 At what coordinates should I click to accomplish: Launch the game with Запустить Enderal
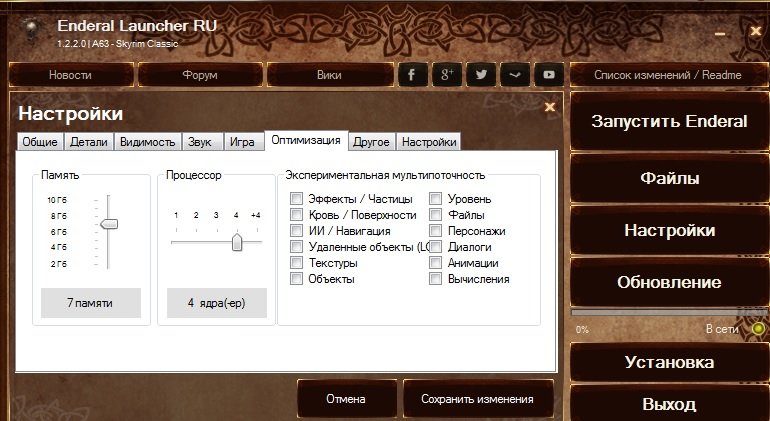pyautogui.click(x=669, y=122)
